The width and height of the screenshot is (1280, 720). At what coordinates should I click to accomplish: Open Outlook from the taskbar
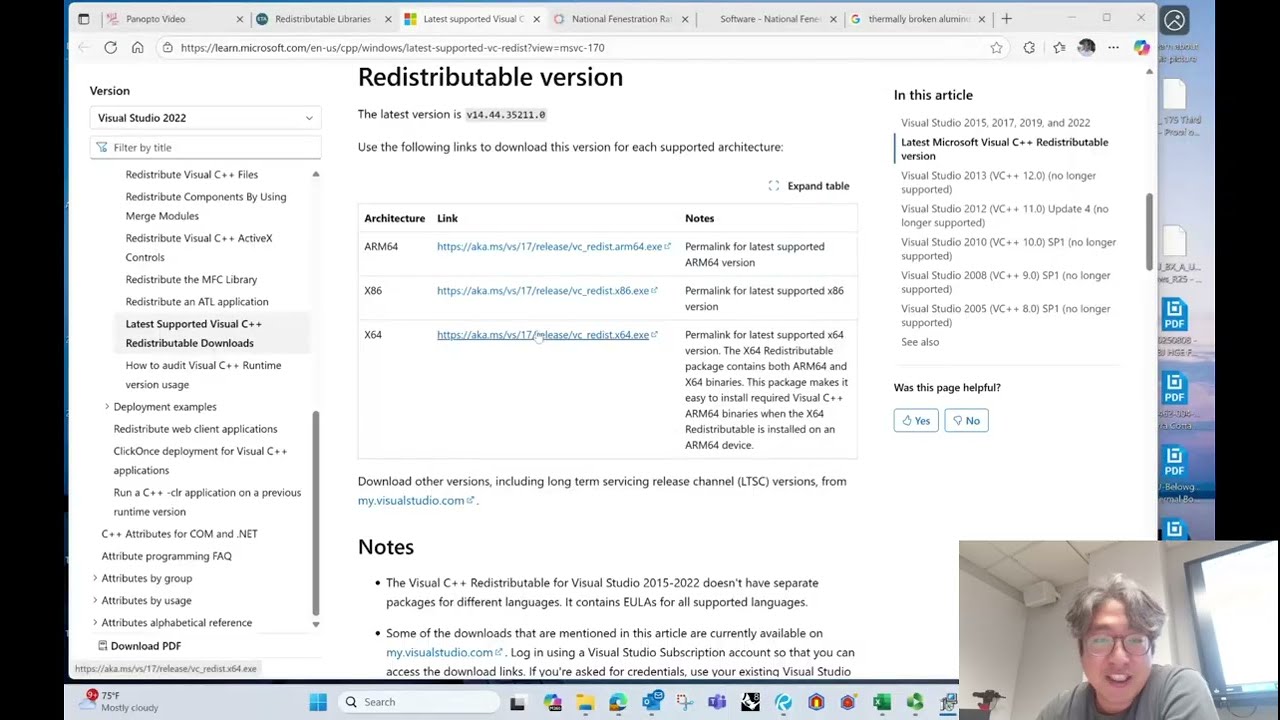[651, 702]
